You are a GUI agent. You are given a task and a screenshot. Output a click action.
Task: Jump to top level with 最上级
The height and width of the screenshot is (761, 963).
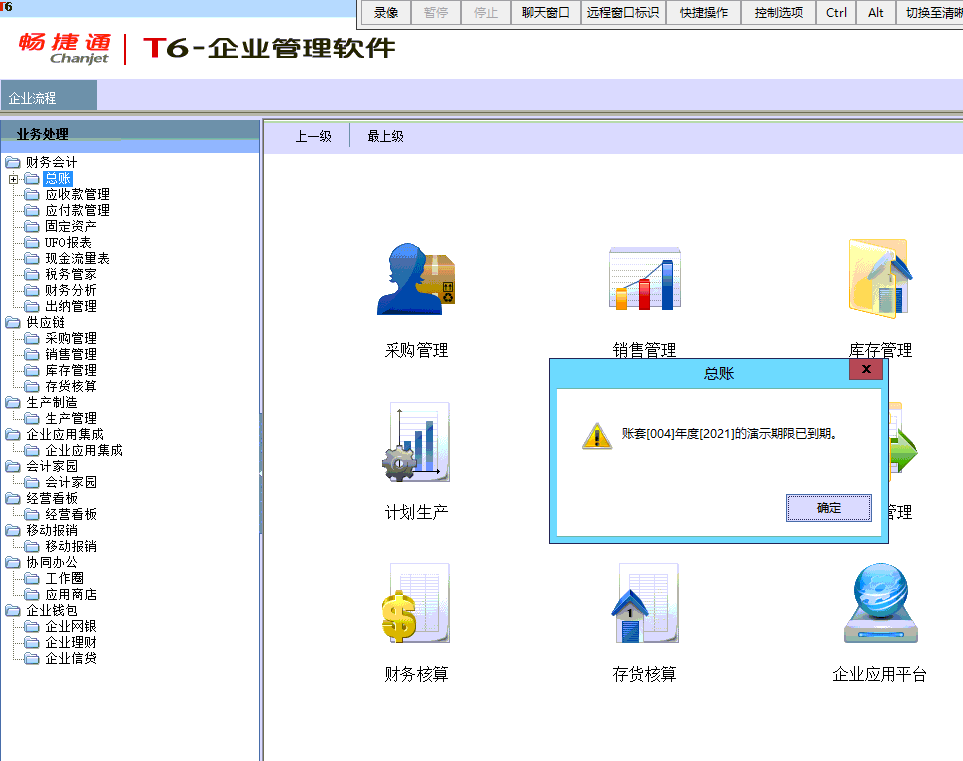[x=385, y=136]
